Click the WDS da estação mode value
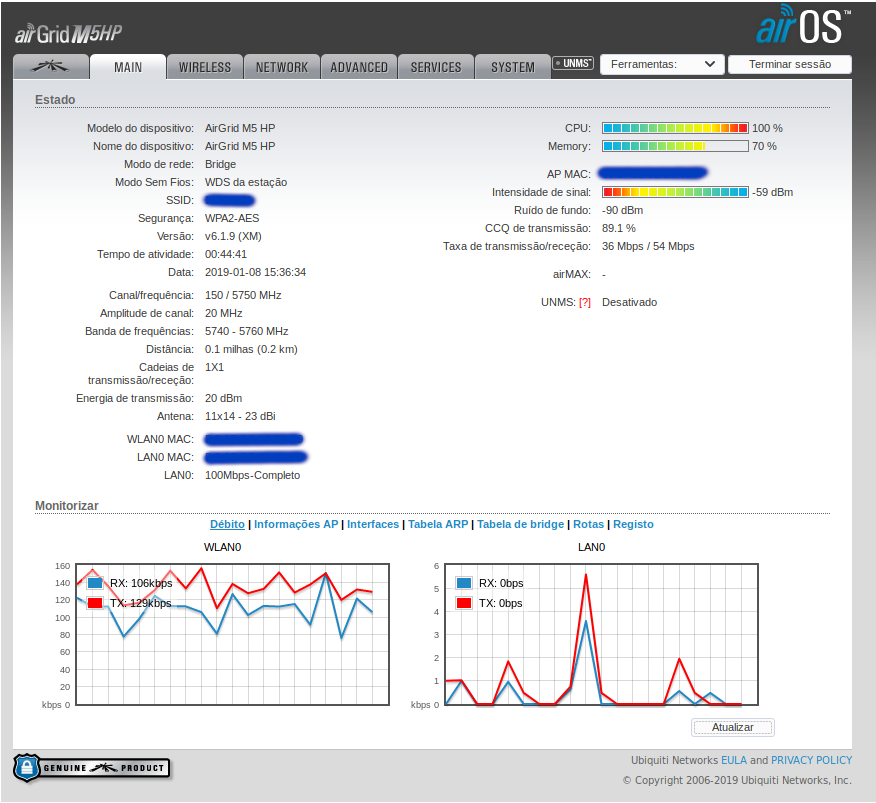This screenshot has width=876, height=803. 246,182
